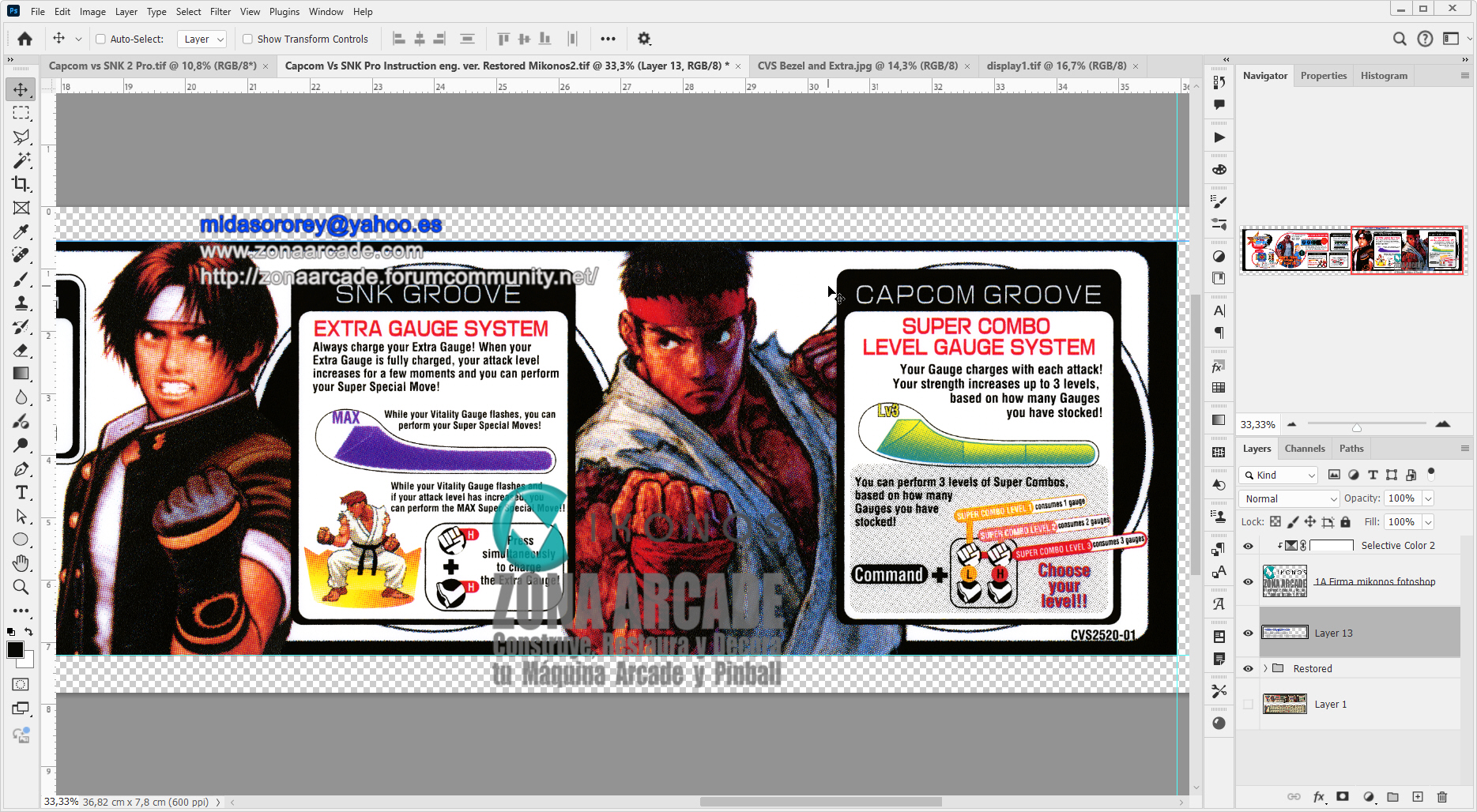1477x812 pixels.
Task: Open the Kind layer filter dropdown
Action: click(1278, 475)
